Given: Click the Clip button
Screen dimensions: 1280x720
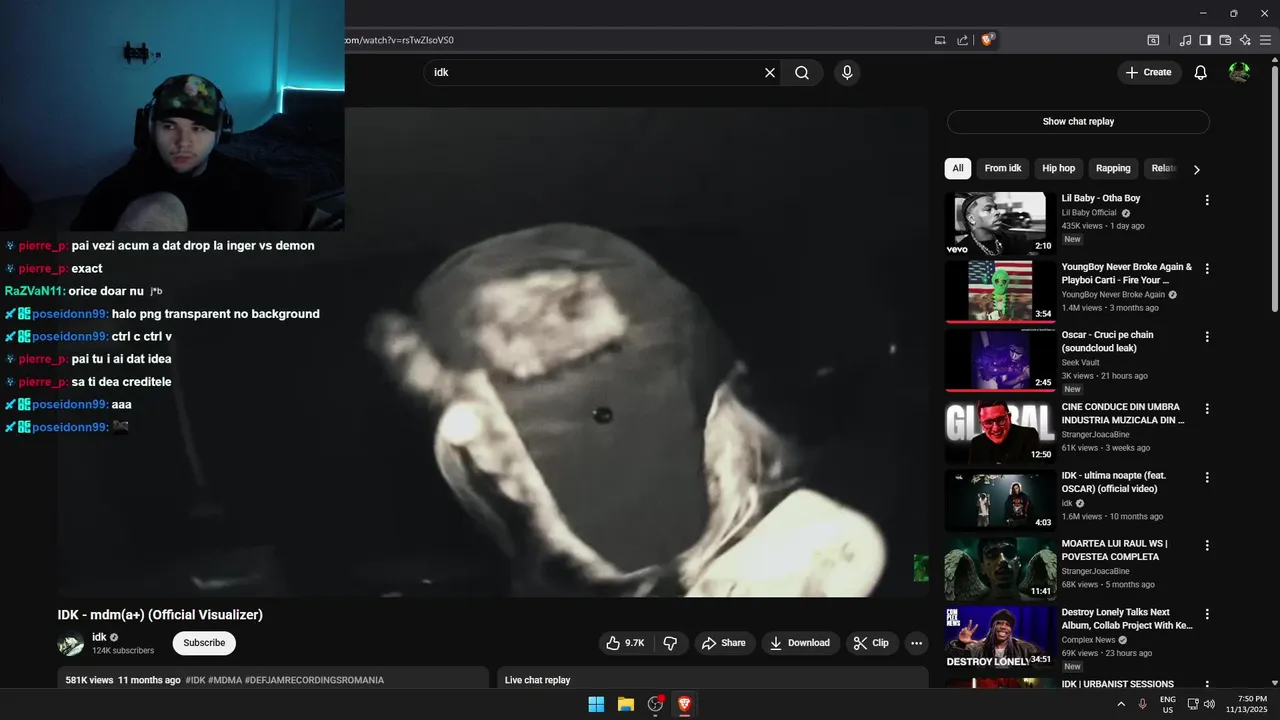Looking at the screenshot, I should click(x=872, y=643).
